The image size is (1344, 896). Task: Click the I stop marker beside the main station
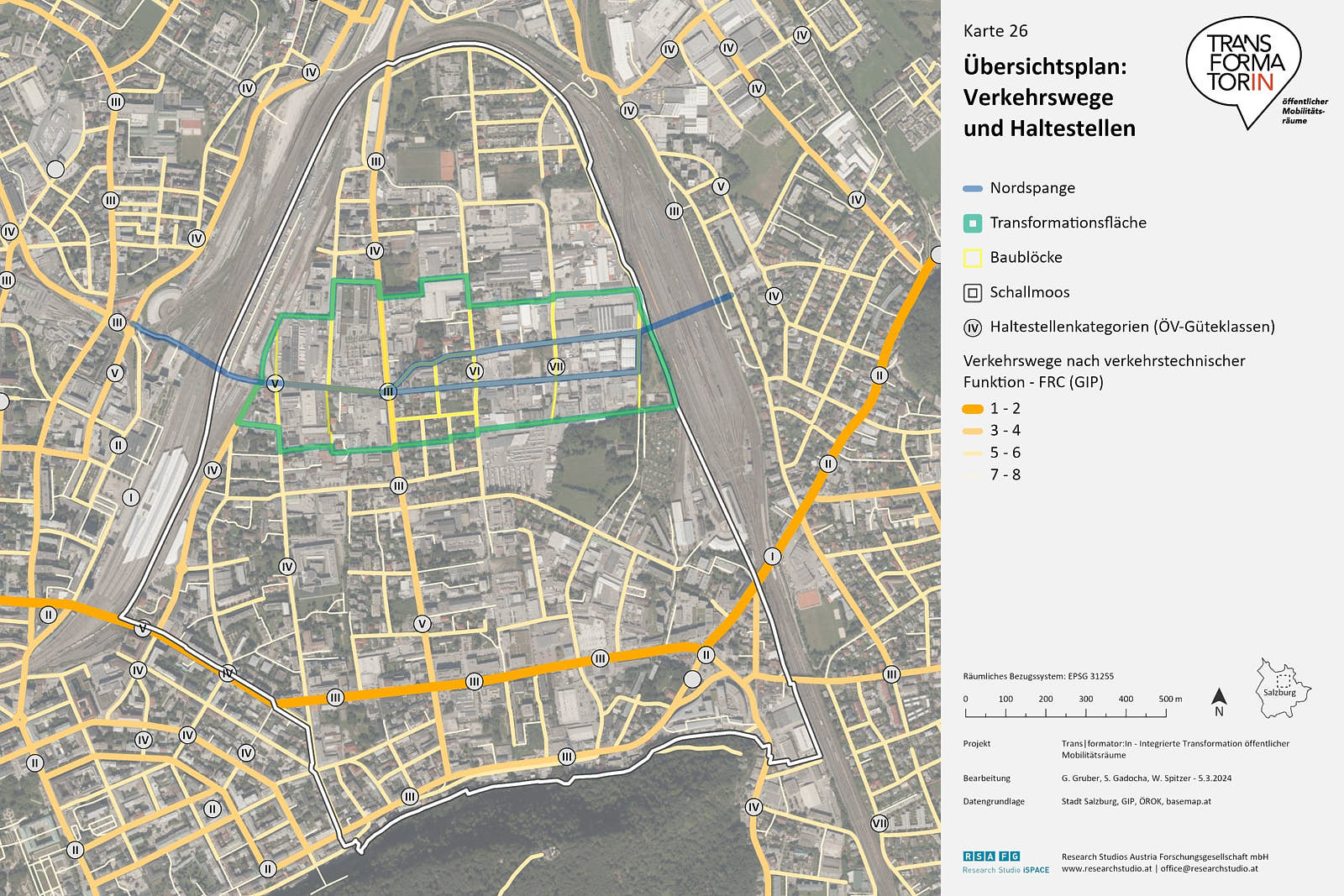131,497
